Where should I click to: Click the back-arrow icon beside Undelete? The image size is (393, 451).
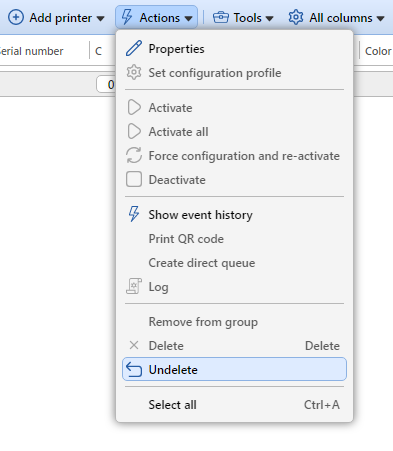click(134, 369)
